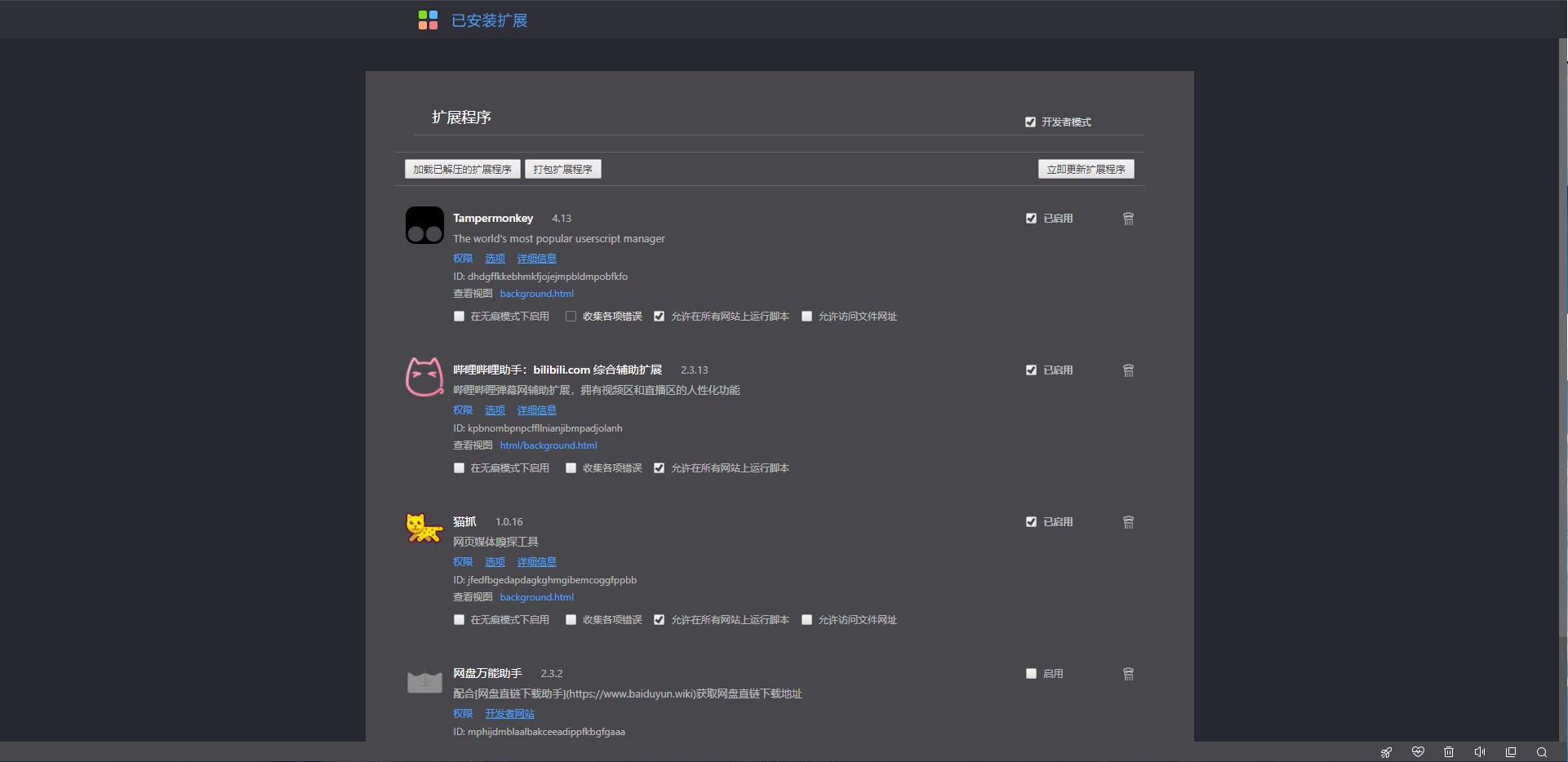Viewport: 1568px width, 762px height.
Task: Click ID mphijdmblaalbakceeadippfkbgfgaaa text
Action: 539,732
